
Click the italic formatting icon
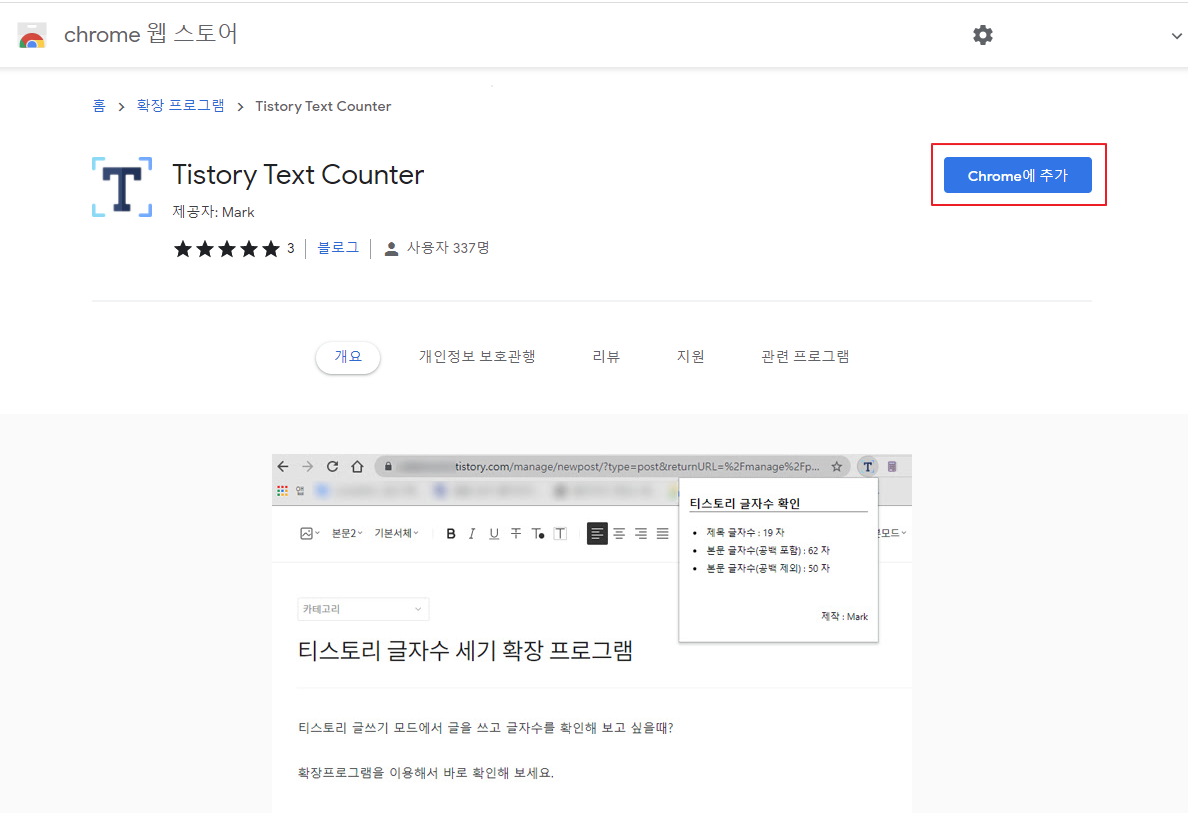tap(471, 533)
